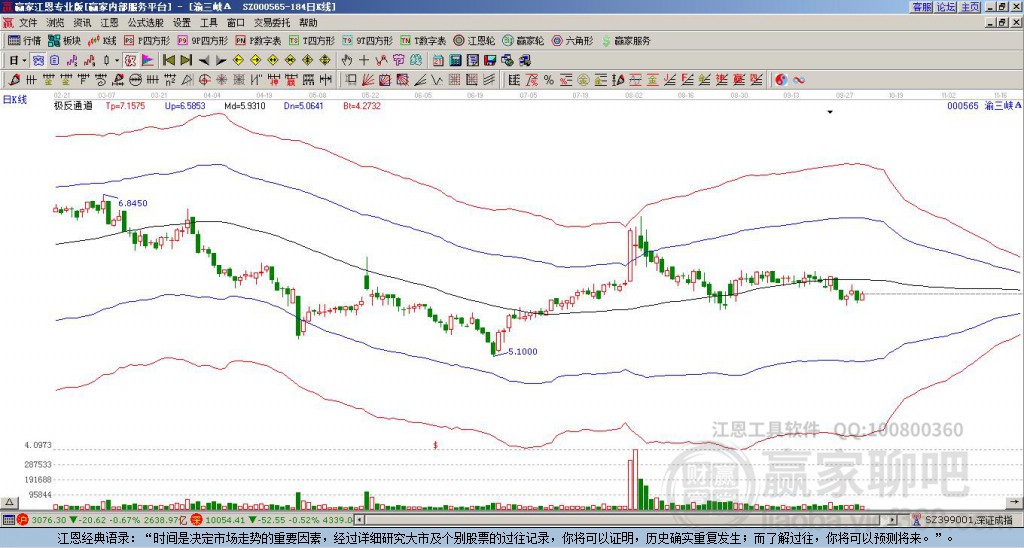
Task: Open the 交易委托 menu
Action: [x=272, y=23]
